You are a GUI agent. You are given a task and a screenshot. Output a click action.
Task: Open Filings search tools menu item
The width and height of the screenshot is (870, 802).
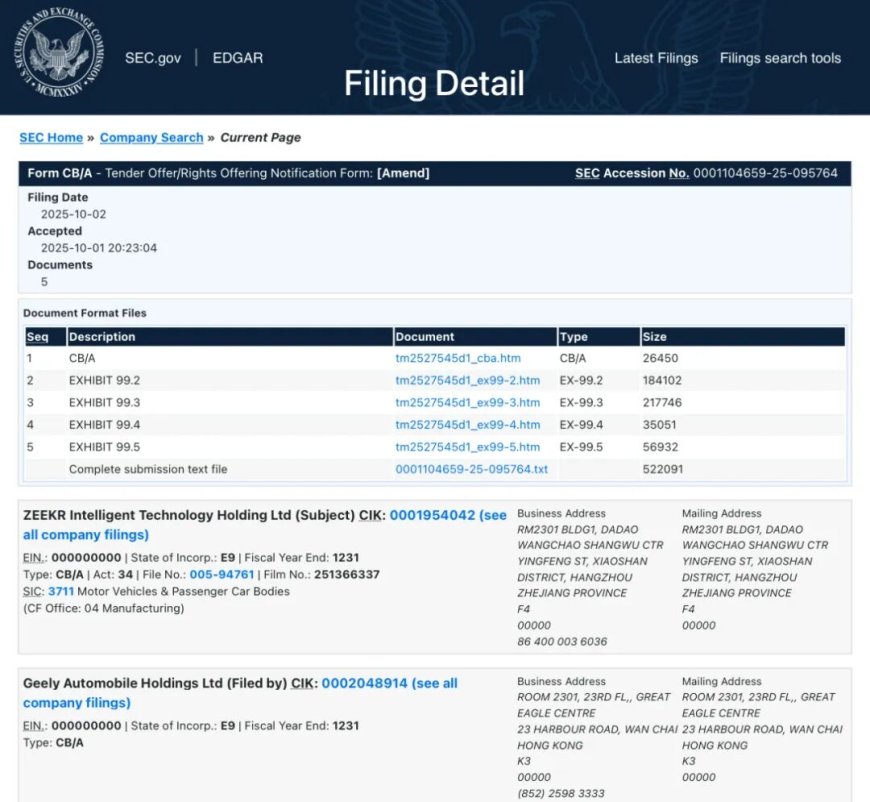click(x=780, y=58)
